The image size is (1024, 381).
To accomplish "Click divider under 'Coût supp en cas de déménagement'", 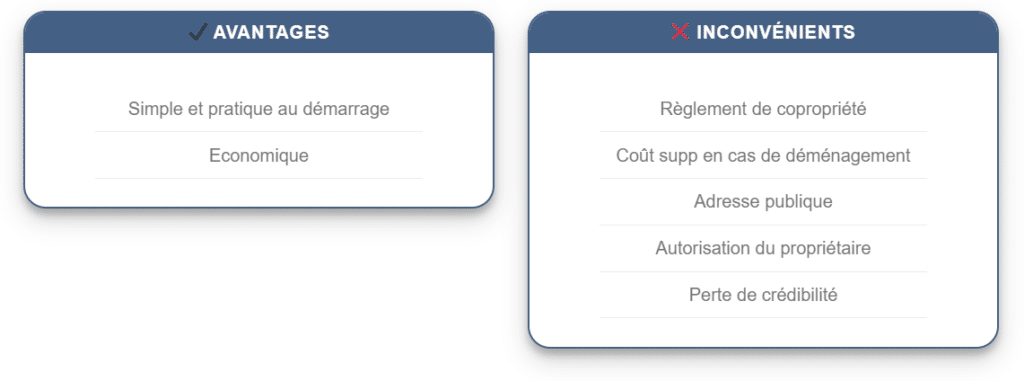I will [x=763, y=178].
